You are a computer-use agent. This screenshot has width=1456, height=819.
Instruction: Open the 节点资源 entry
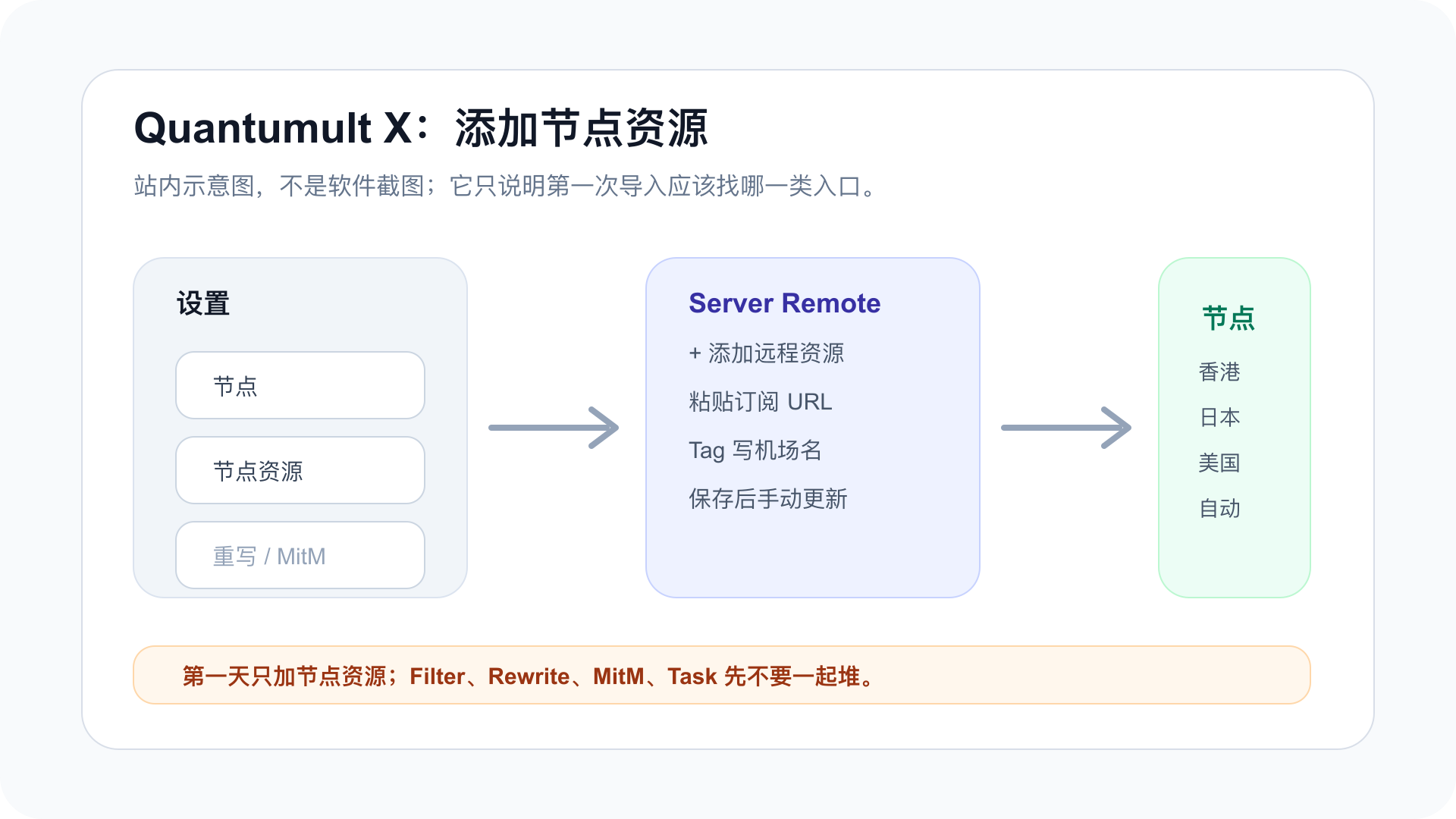(300, 470)
